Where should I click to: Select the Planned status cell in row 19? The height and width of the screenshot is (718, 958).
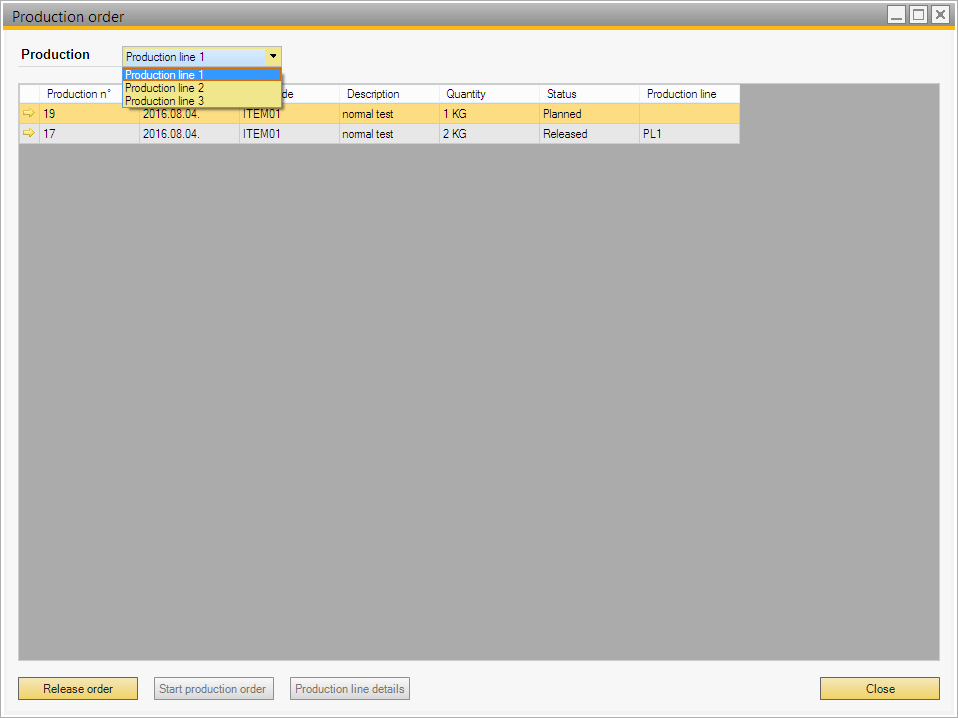click(588, 114)
